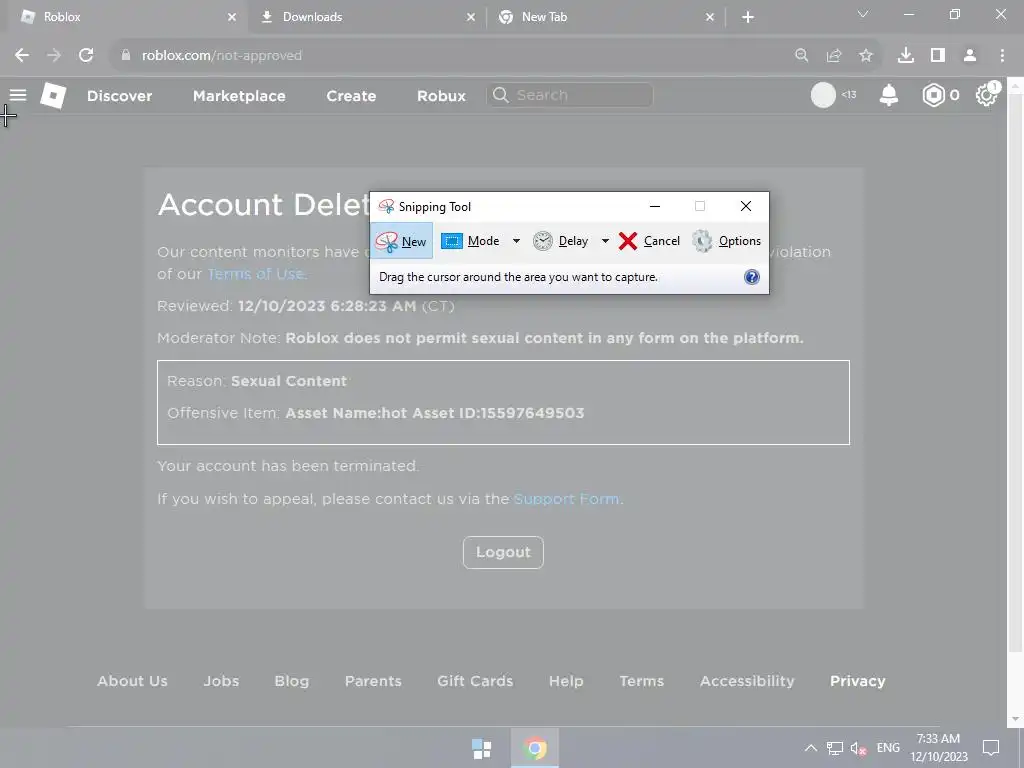Close the New Tab tab
The height and width of the screenshot is (768, 1024).
(x=710, y=18)
